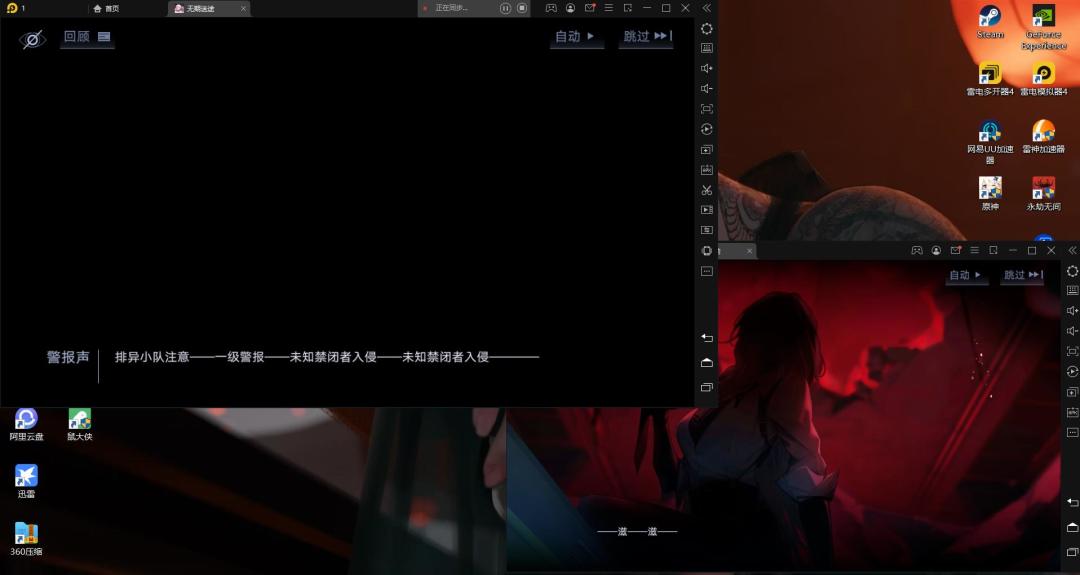Close the tab in second emulator title bar

(x=749, y=251)
